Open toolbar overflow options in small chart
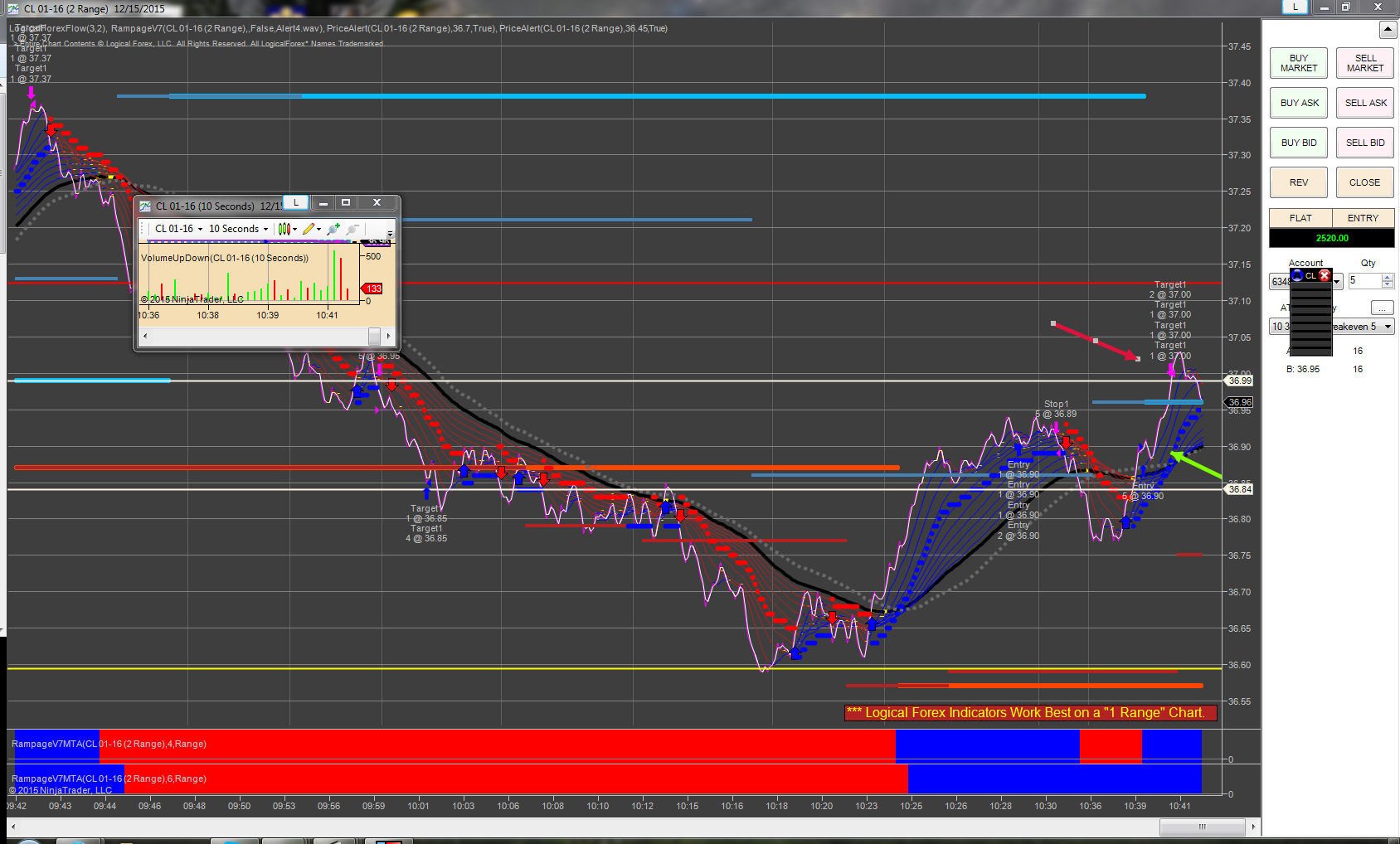Screen dimensions: 1400x844 pos(390,233)
